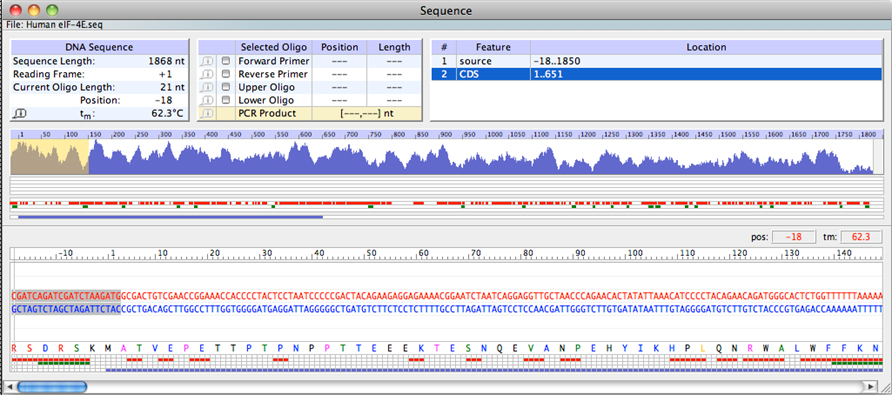
Task: Select the source feature row
Action: click(658, 61)
